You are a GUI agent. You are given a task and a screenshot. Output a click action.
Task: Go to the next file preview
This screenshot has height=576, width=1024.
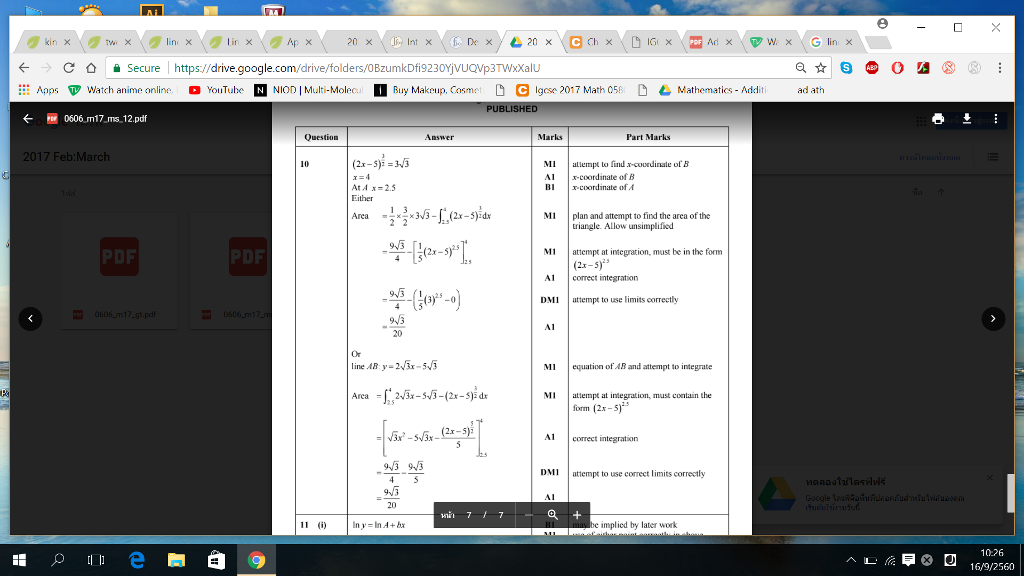tap(992, 318)
